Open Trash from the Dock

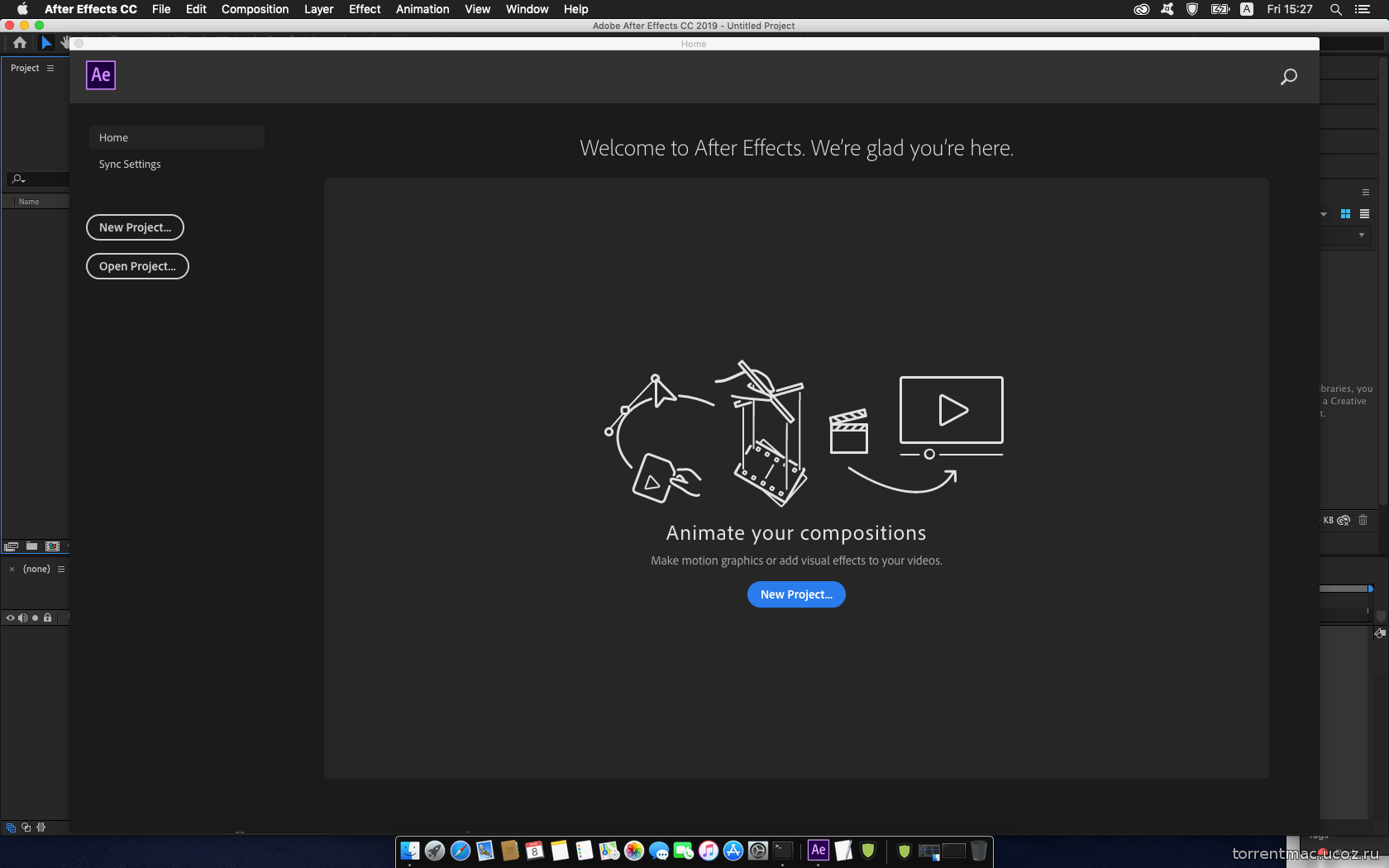(979, 850)
